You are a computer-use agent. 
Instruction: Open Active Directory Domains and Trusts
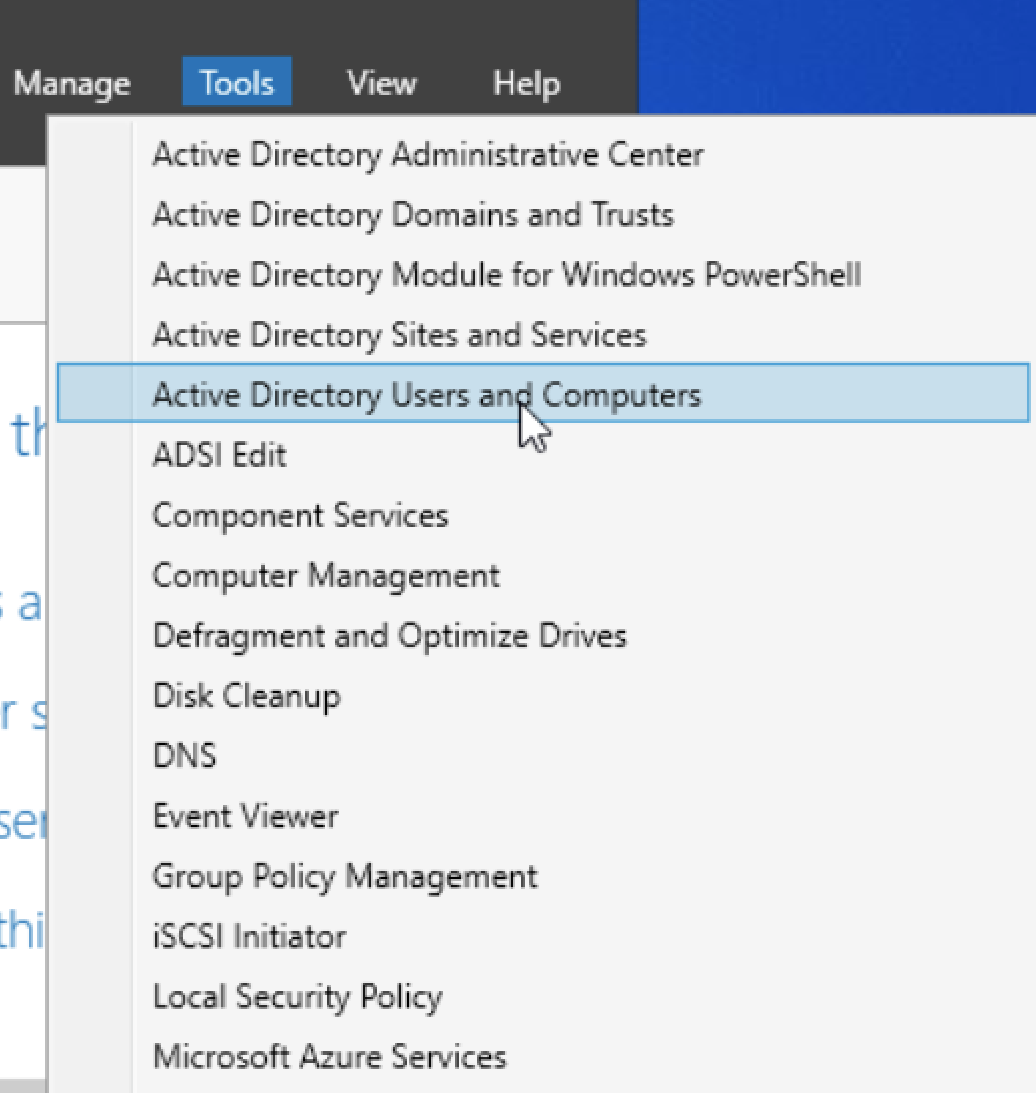coord(542,214)
